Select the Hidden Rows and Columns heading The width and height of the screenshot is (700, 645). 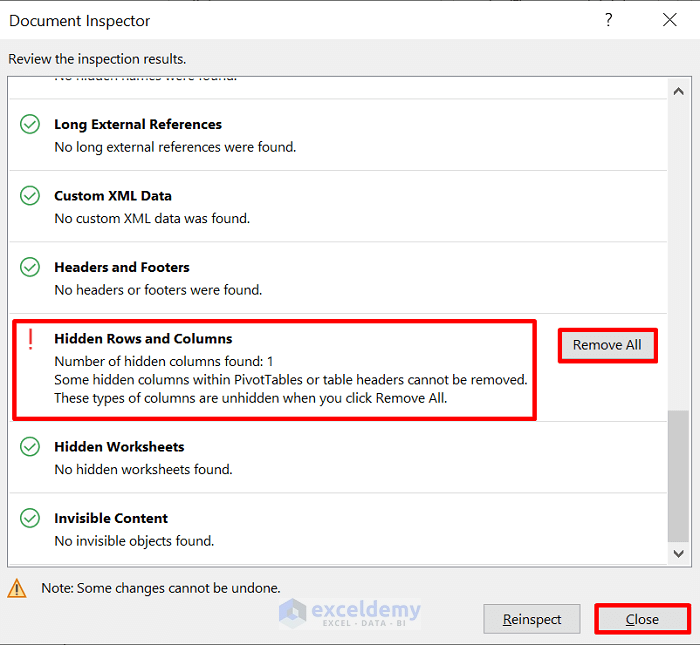pos(143,339)
